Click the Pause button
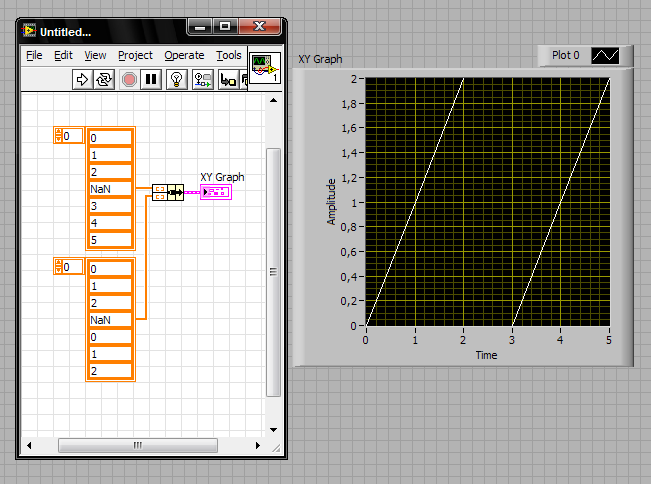Image resolution: width=651 pixels, height=484 pixels. (151, 79)
